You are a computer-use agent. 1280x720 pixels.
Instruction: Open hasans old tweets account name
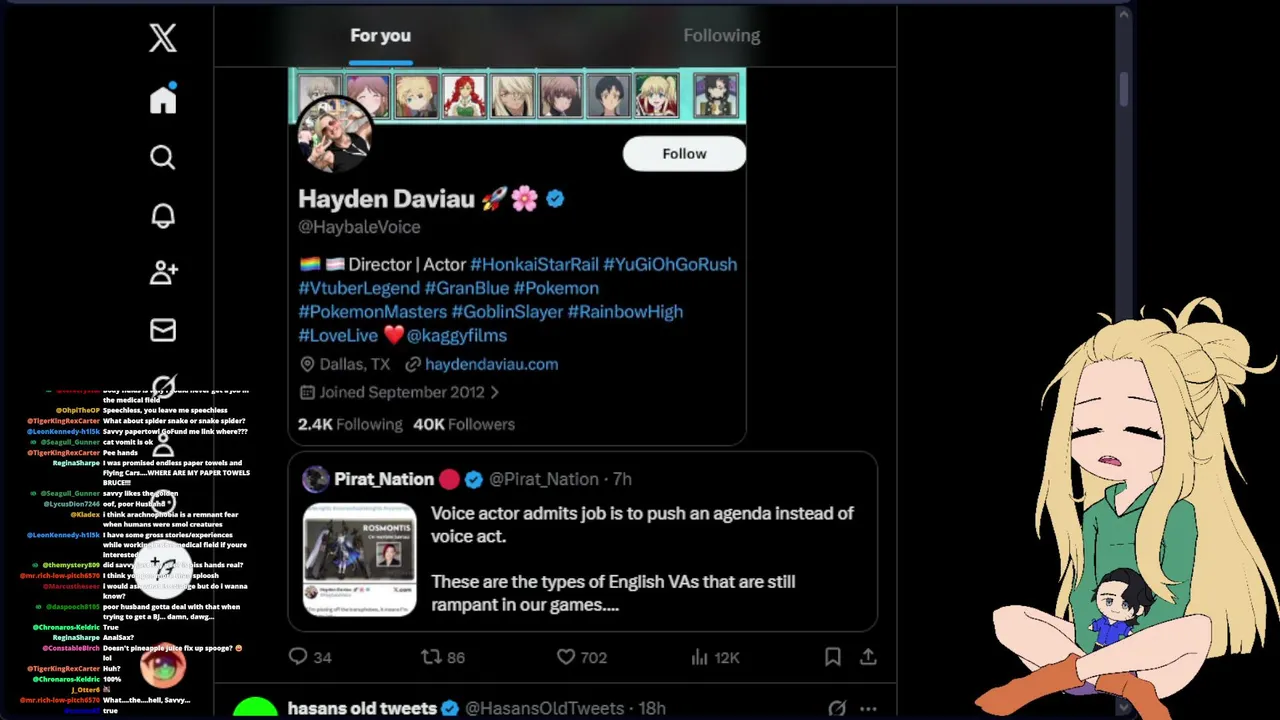coord(362,708)
